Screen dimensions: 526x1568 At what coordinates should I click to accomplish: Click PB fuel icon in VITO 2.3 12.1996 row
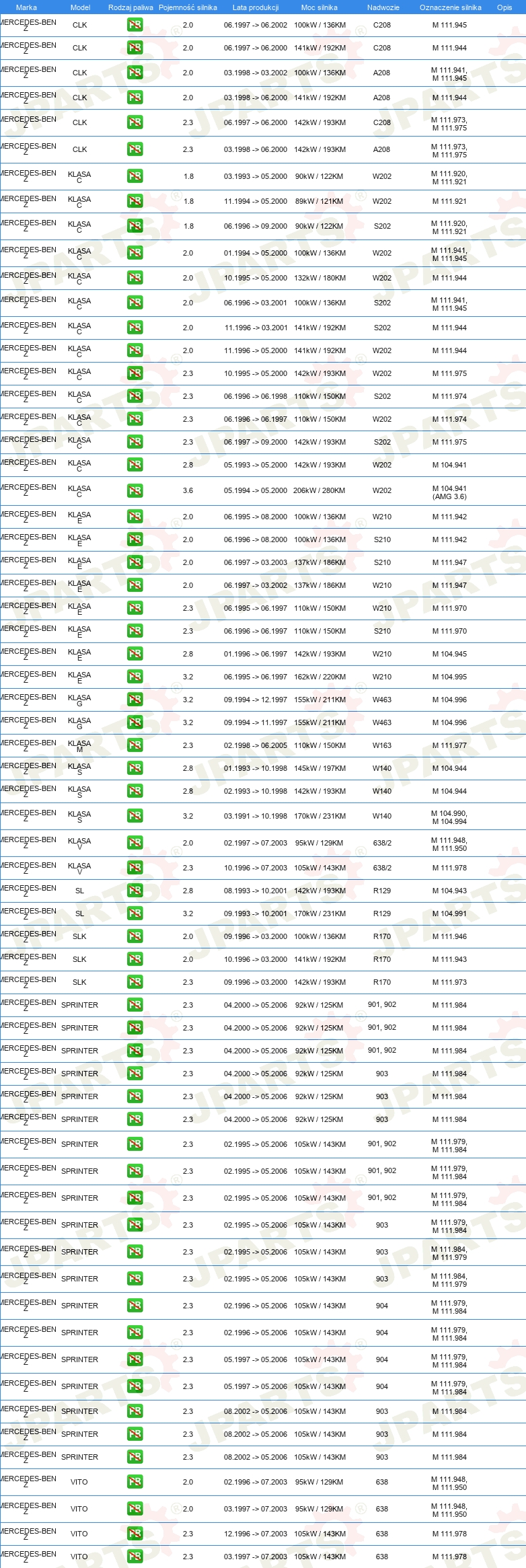tap(135, 1534)
